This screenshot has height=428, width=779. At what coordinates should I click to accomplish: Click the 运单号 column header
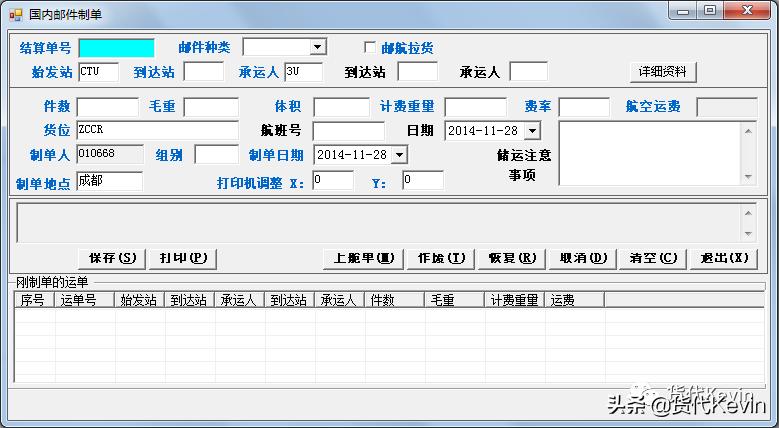coord(85,300)
